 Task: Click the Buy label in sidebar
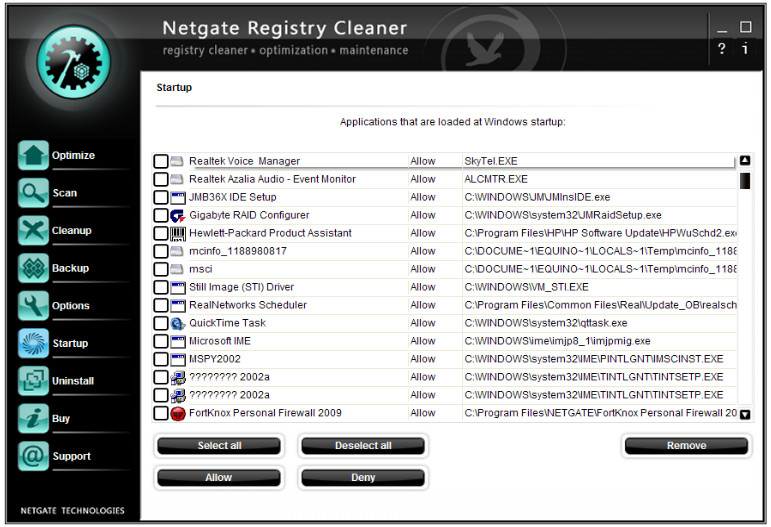pyautogui.click(x=61, y=419)
